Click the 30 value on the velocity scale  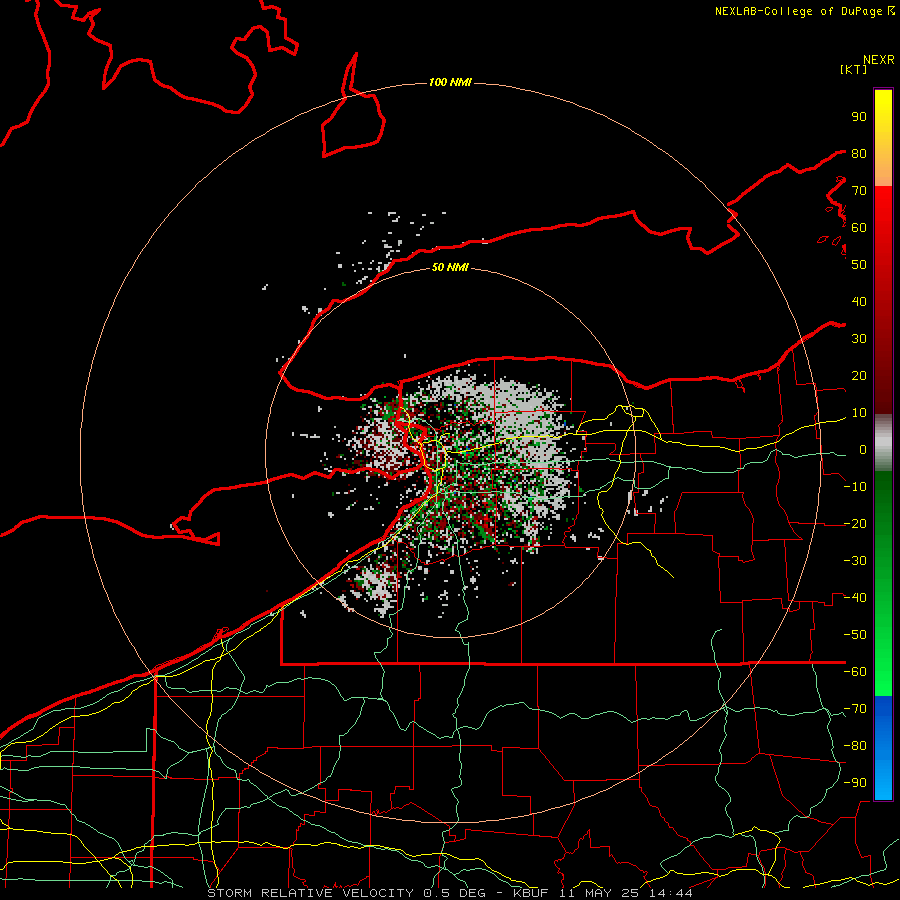pyautogui.click(x=859, y=339)
